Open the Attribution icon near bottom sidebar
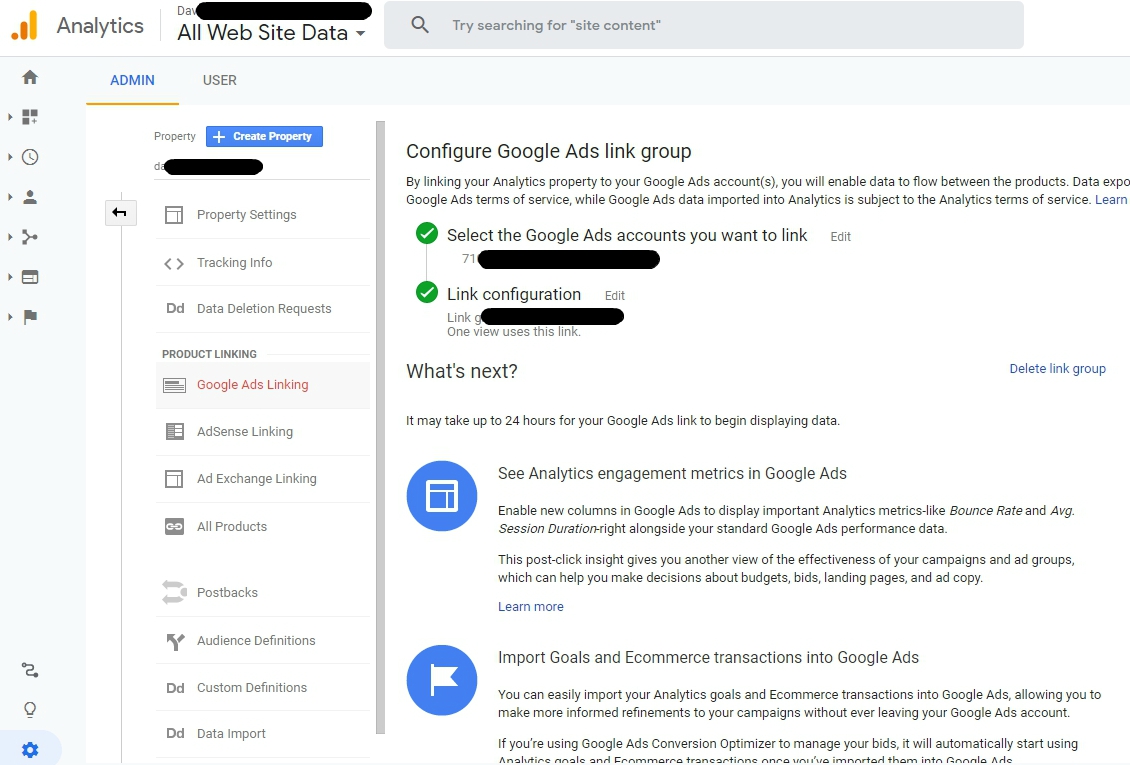1130x765 pixels. coord(30,670)
